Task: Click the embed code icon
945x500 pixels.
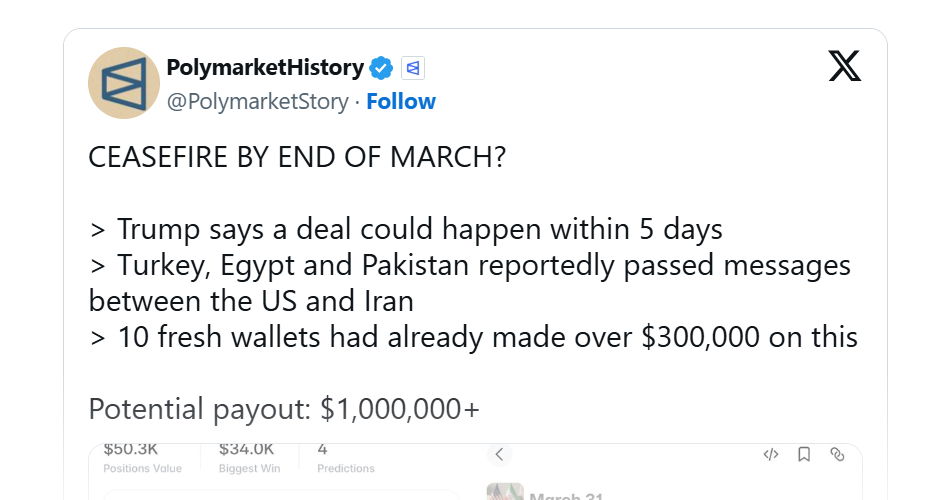Action: coord(770,454)
